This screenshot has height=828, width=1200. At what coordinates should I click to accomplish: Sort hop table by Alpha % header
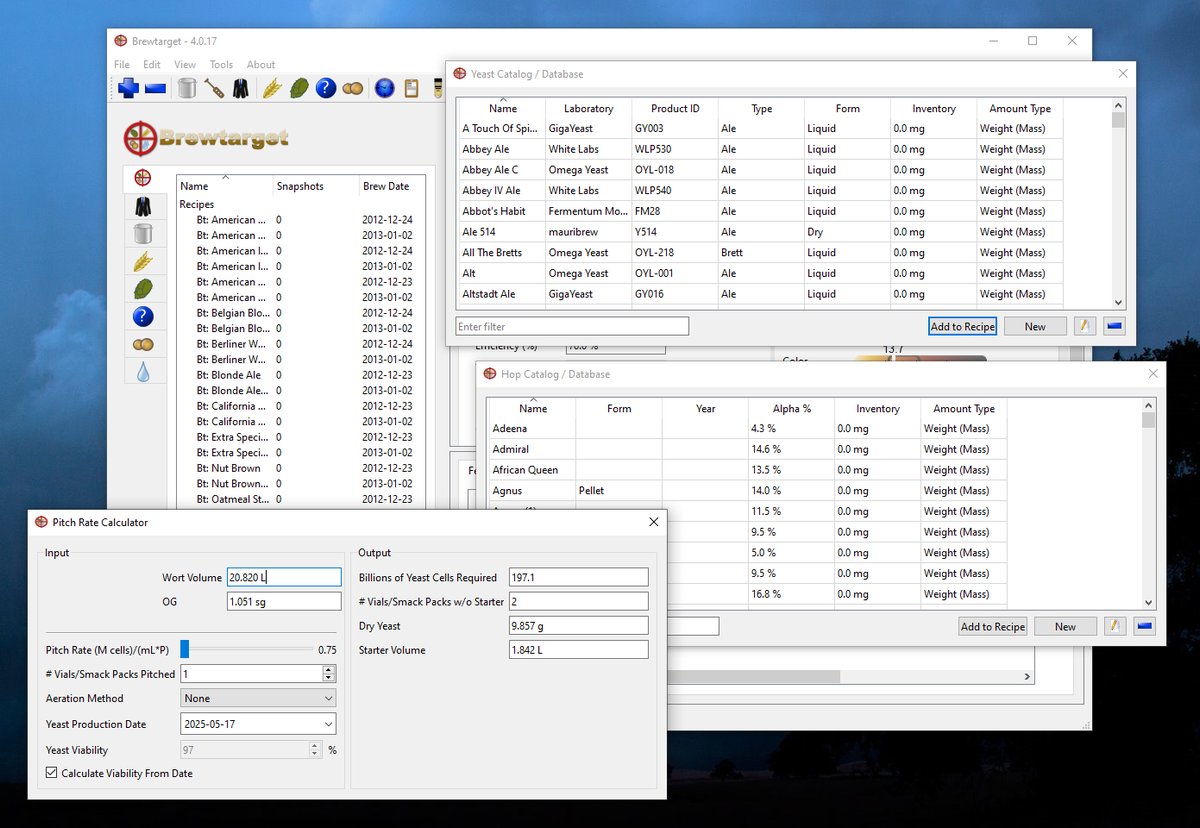(791, 408)
